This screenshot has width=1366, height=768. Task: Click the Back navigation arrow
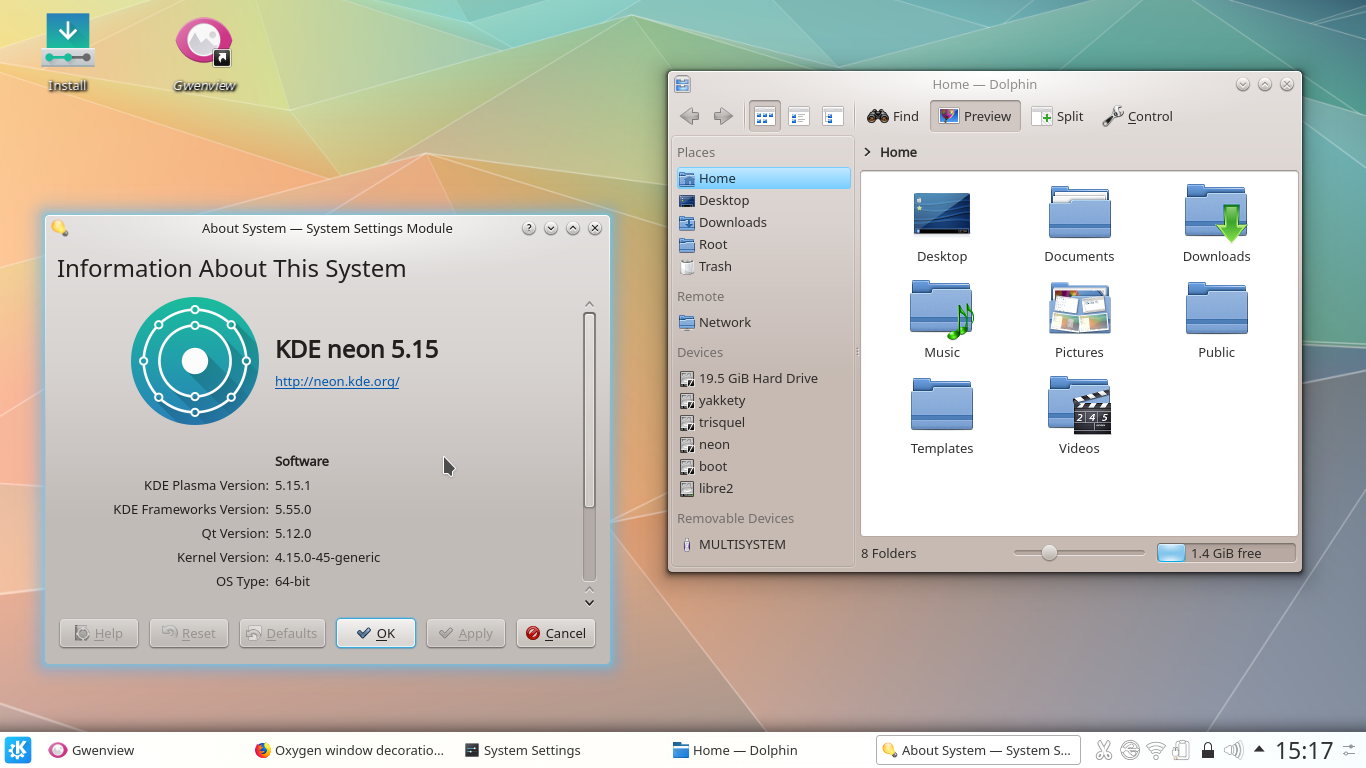pyautogui.click(x=689, y=116)
